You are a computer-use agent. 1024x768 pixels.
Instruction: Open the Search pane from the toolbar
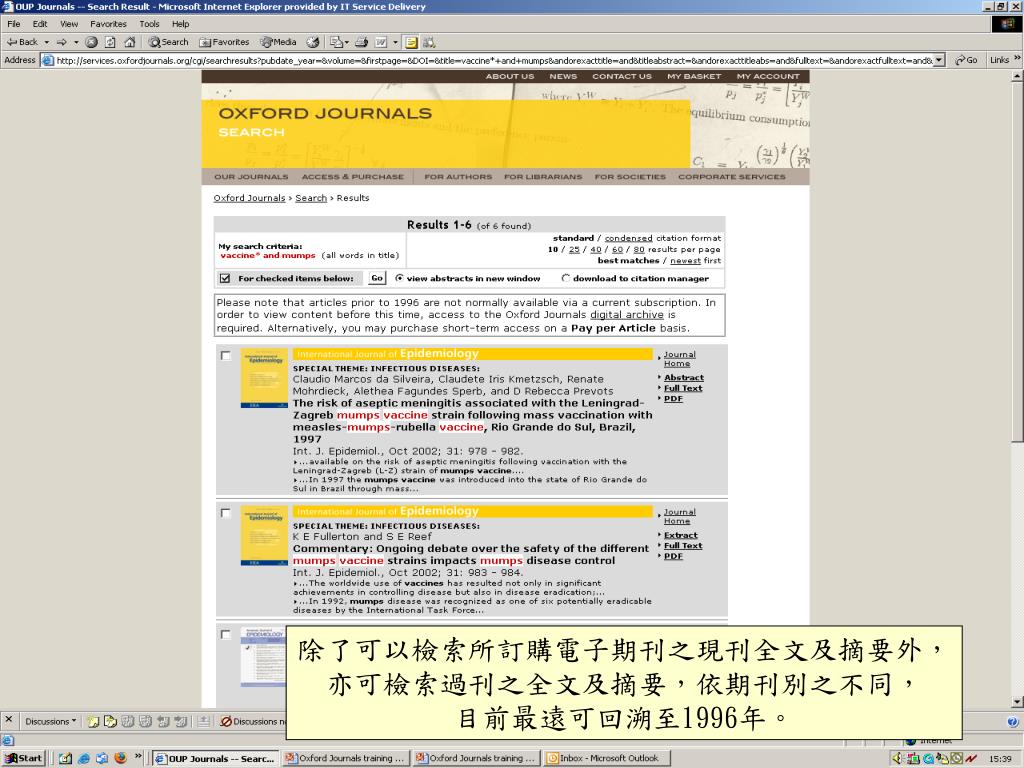(x=168, y=42)
